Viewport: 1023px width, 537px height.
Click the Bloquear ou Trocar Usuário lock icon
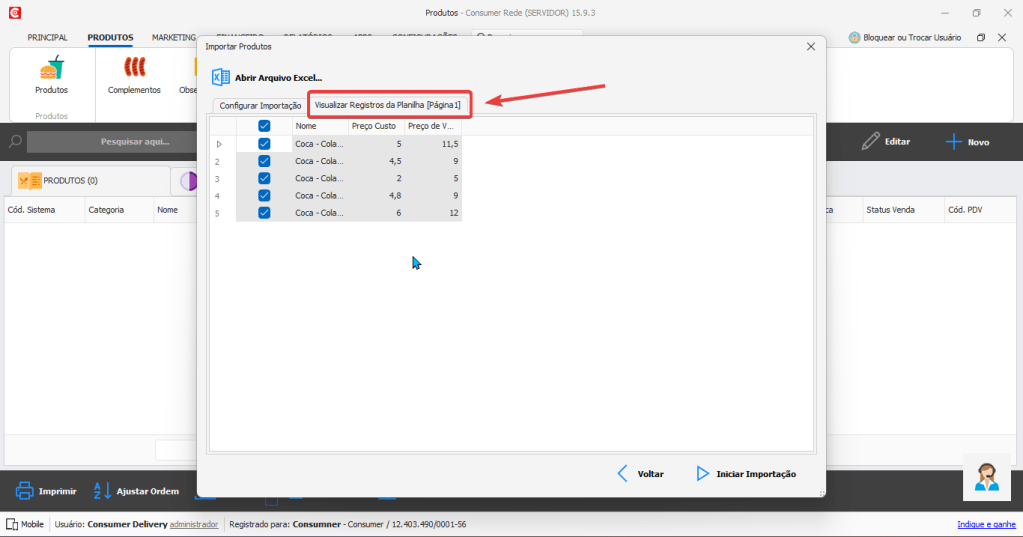coord(855,37)
